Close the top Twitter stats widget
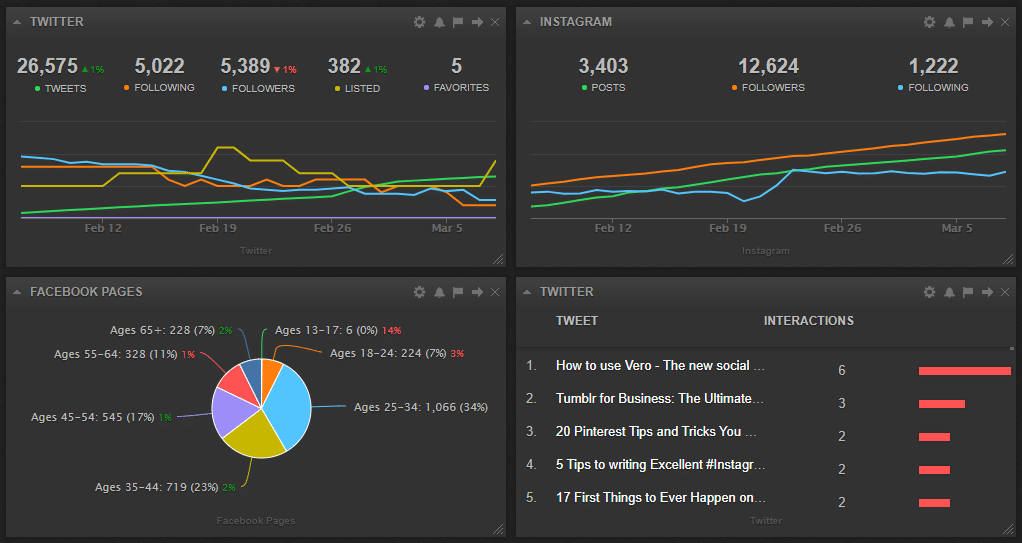 pyautogui.click(x=495, y=22)
